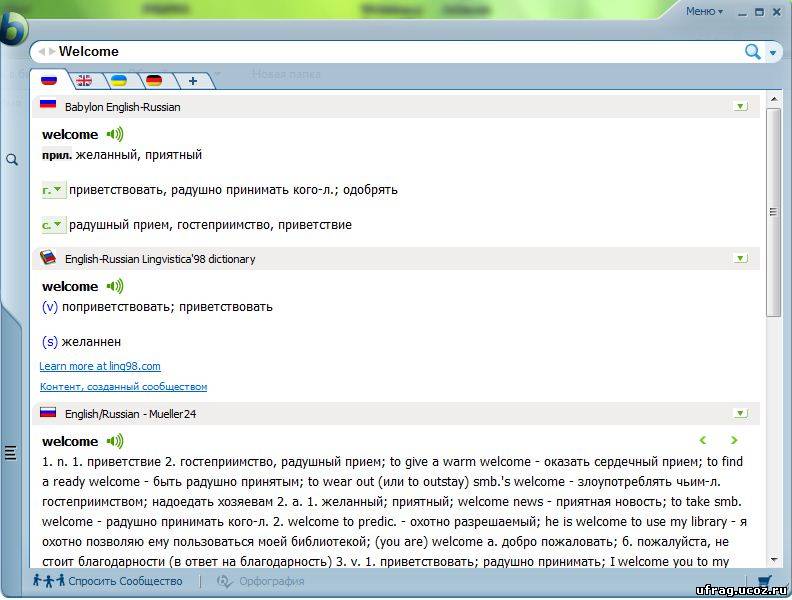This screenshot has width=792, height=600.
Task: Switch to the German flag tab
Action: tap(154, 80)
